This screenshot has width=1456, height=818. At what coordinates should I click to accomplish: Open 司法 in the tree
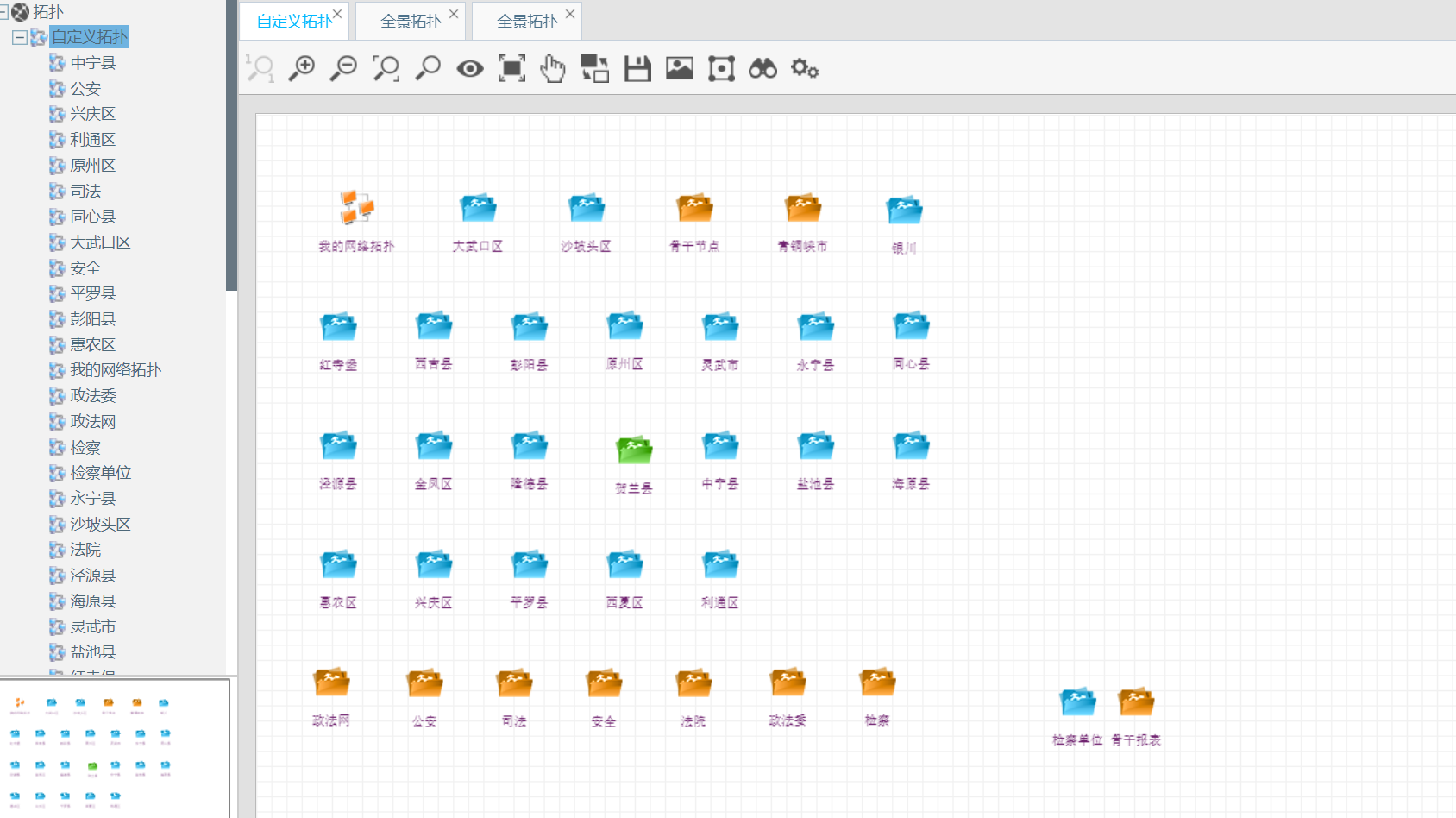[85, 192]
